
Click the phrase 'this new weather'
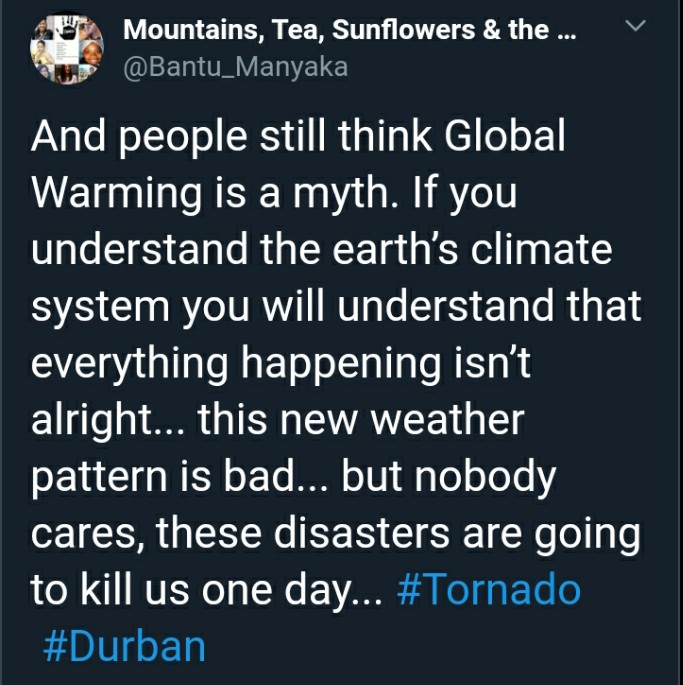click(x=361, y=419)
